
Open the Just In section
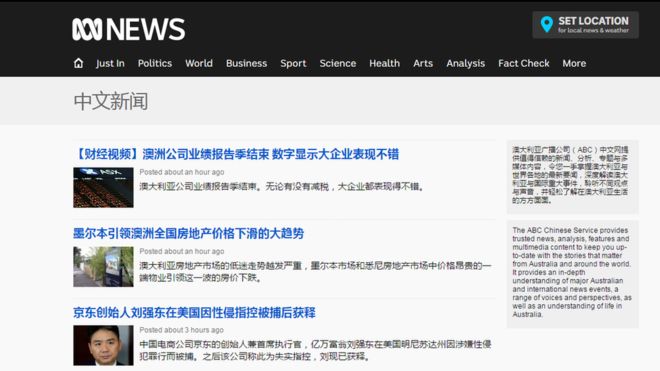coord(110,63)
